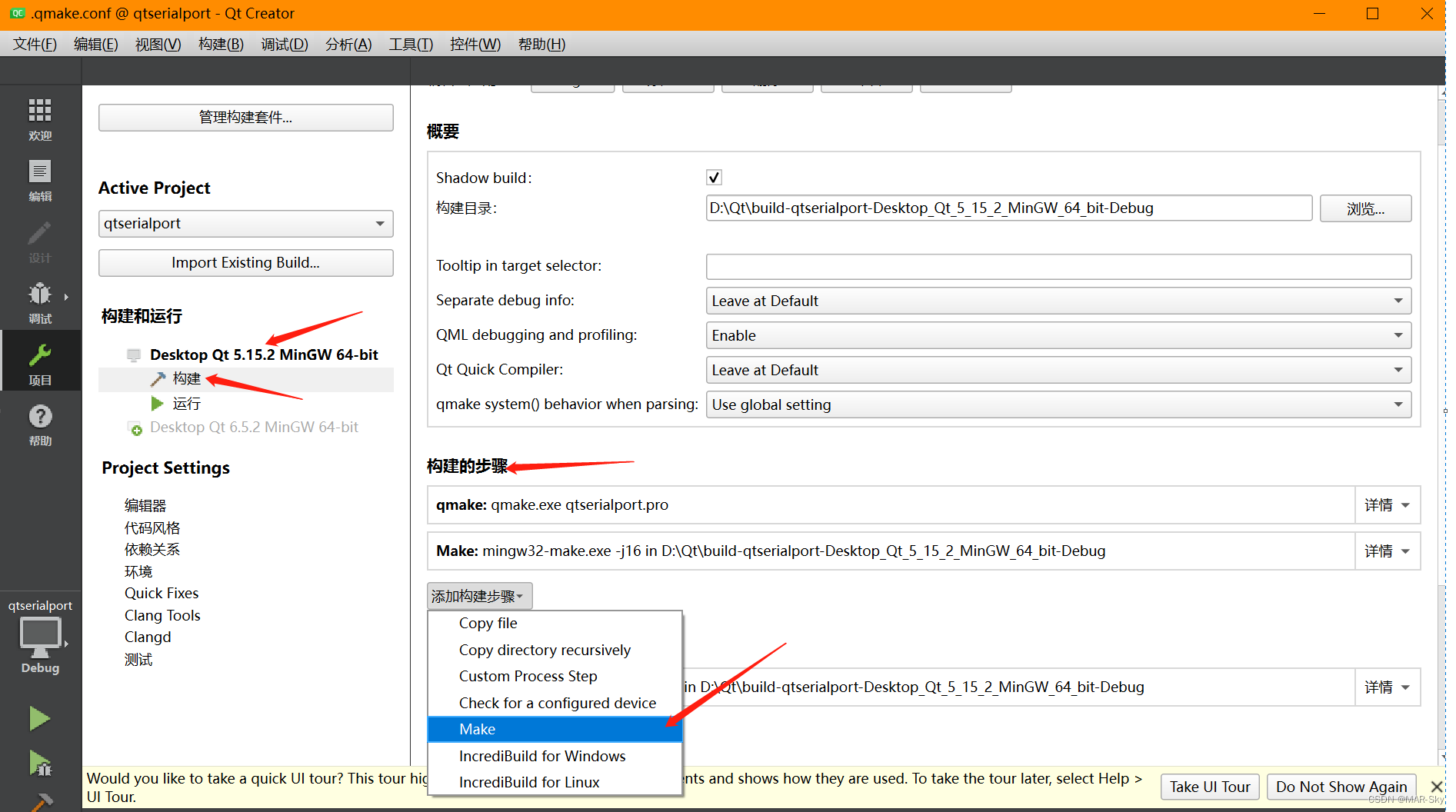The image size is (1456, 812).
Task: Select the 运行 run settings item
Action: point(187,404)
